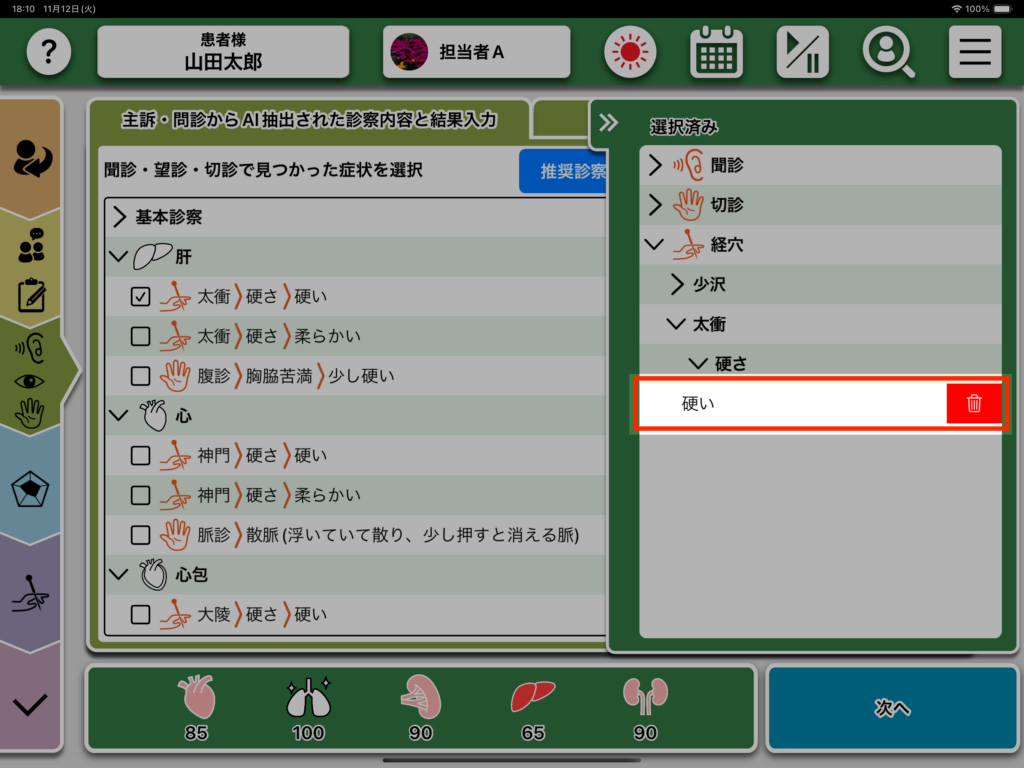Switch to the checkmark sidebar tab
The height and width of the screenshot is (768, 1024).
coord(30,704)
